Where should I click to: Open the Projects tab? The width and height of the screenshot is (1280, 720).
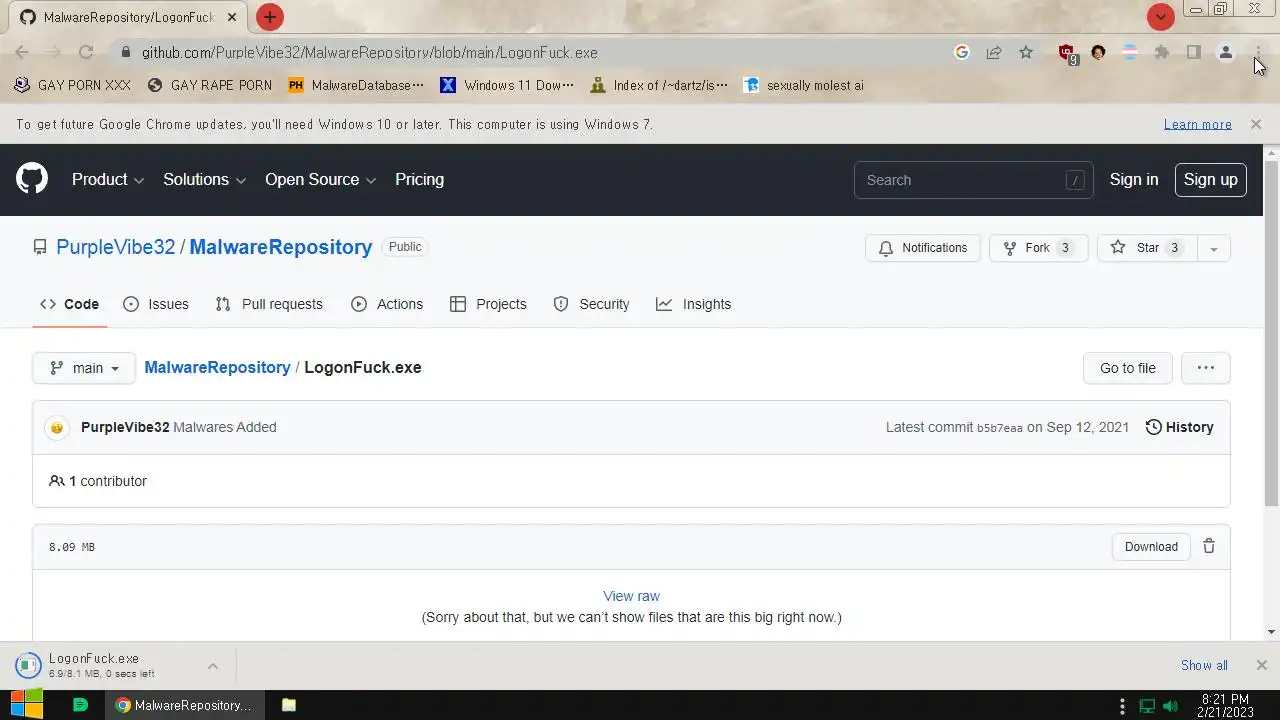click(x=488, y=304)
